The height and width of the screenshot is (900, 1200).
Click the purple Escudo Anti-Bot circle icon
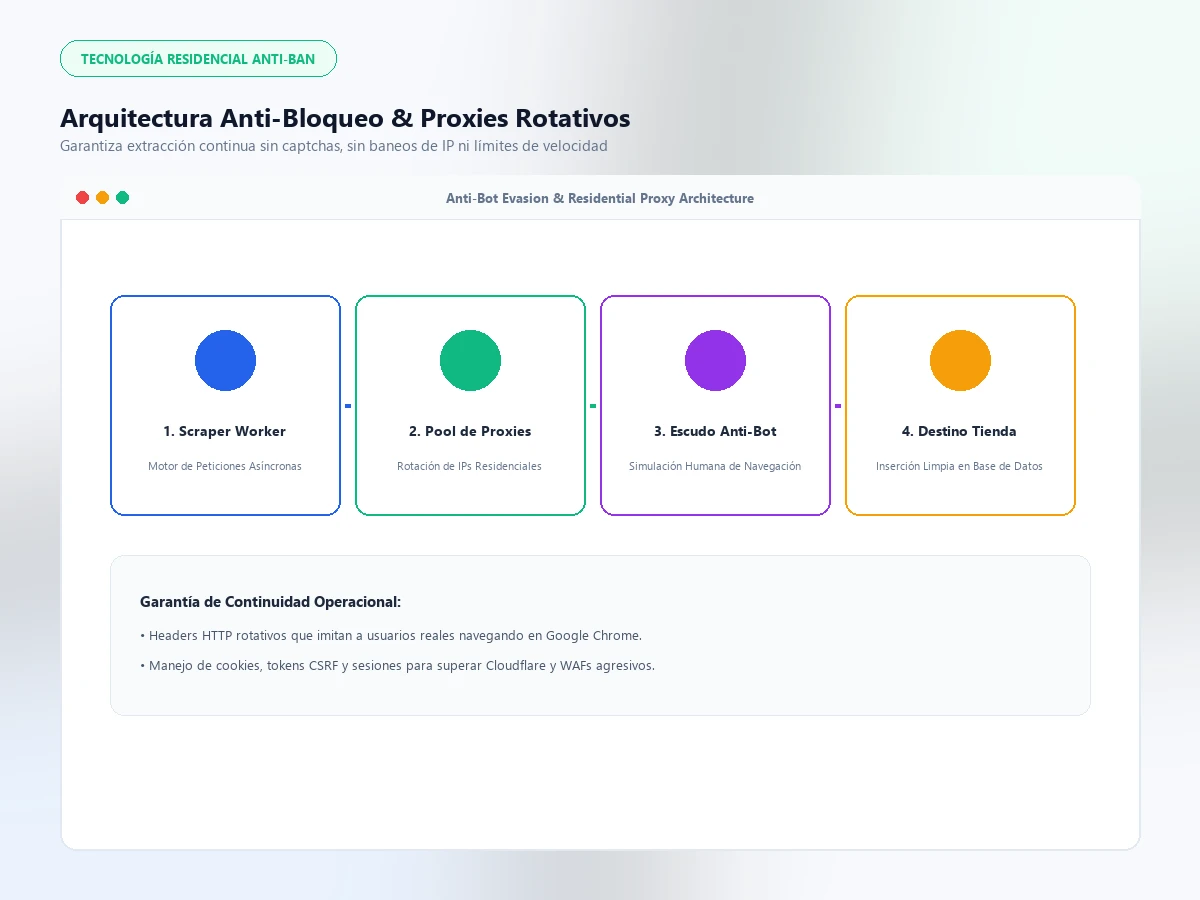point(715,360)
